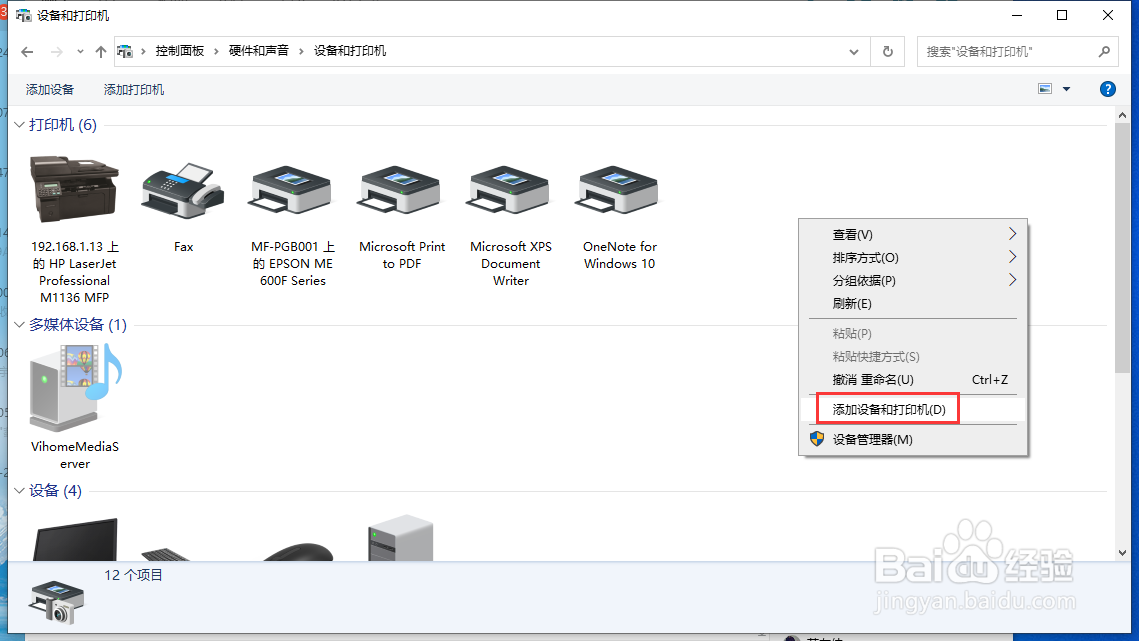Click the 添加设备 toolbar button

(50, 89)
